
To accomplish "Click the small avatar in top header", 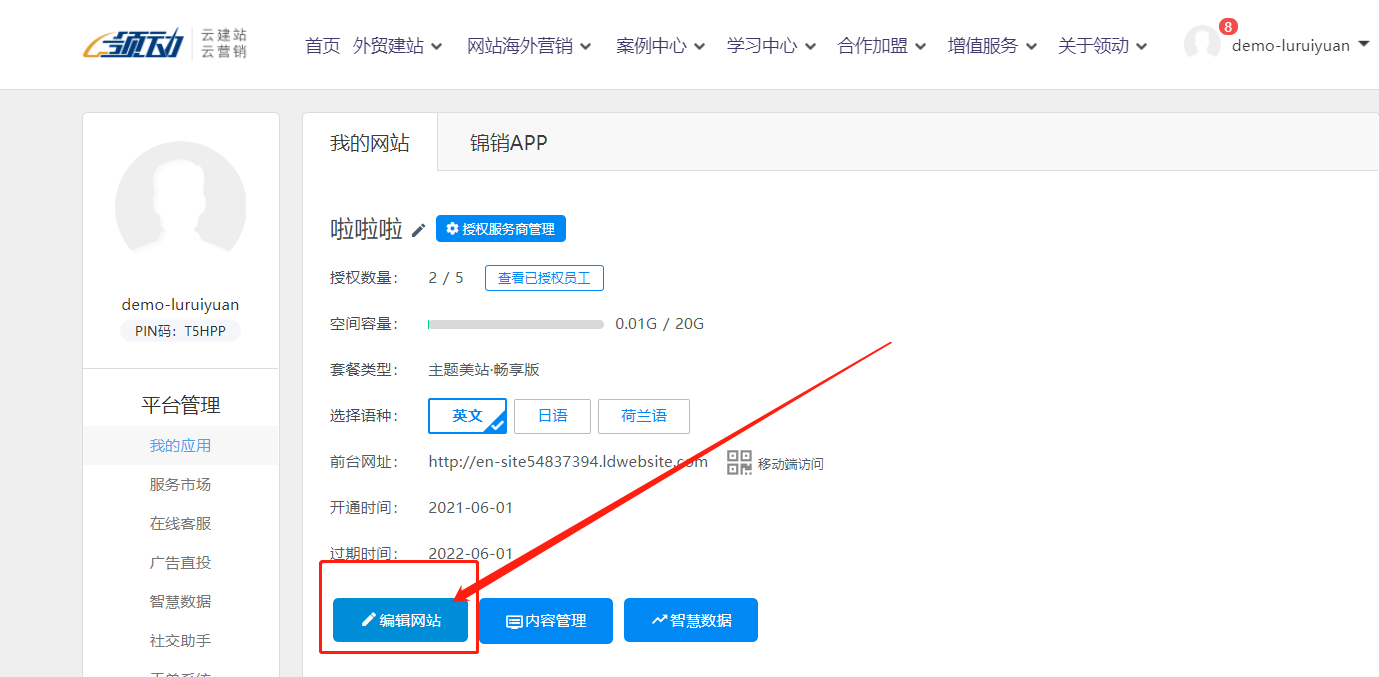I will (1202, 45).
